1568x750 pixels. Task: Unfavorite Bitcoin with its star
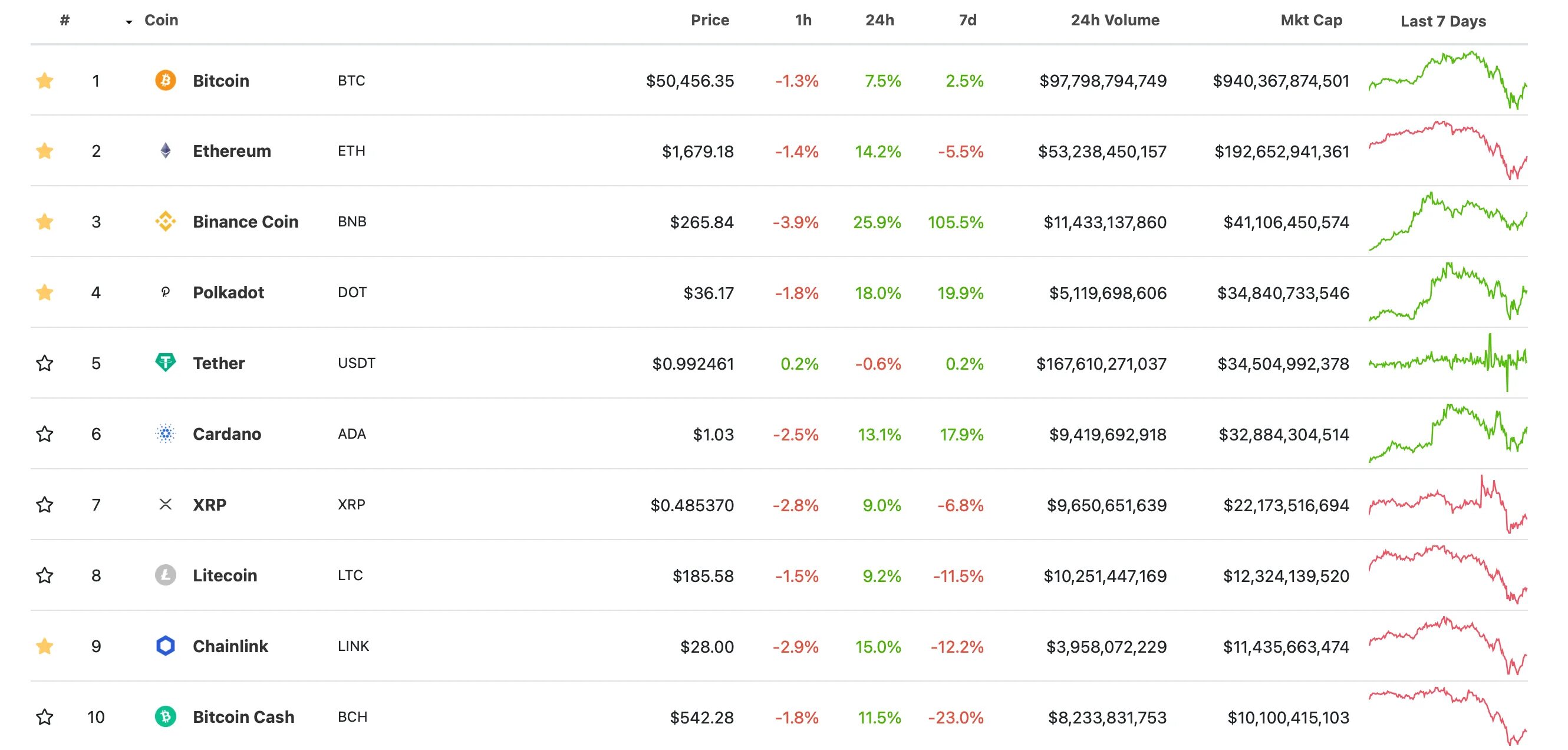pos(44,80)
